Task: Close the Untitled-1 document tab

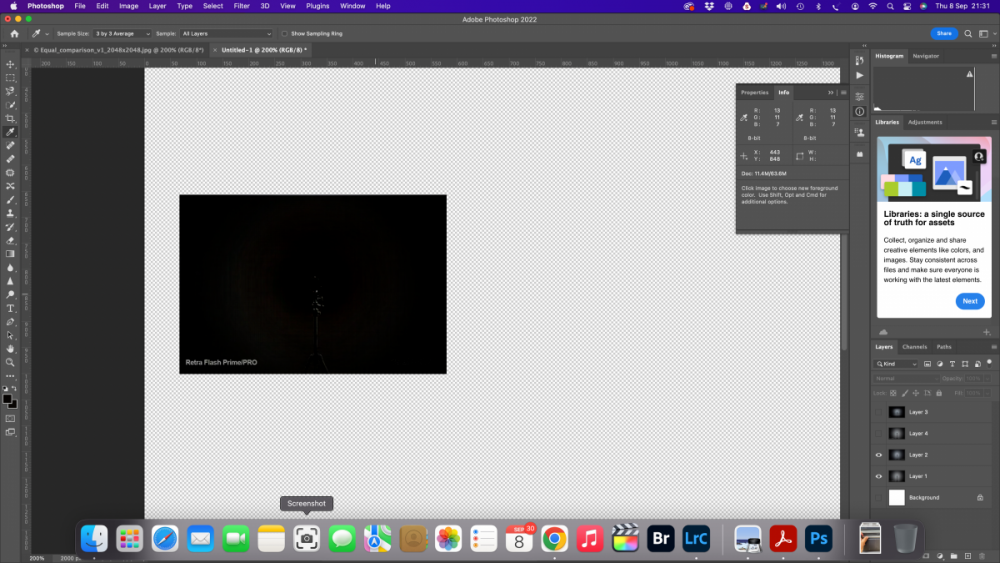Action: pos(215,50)
